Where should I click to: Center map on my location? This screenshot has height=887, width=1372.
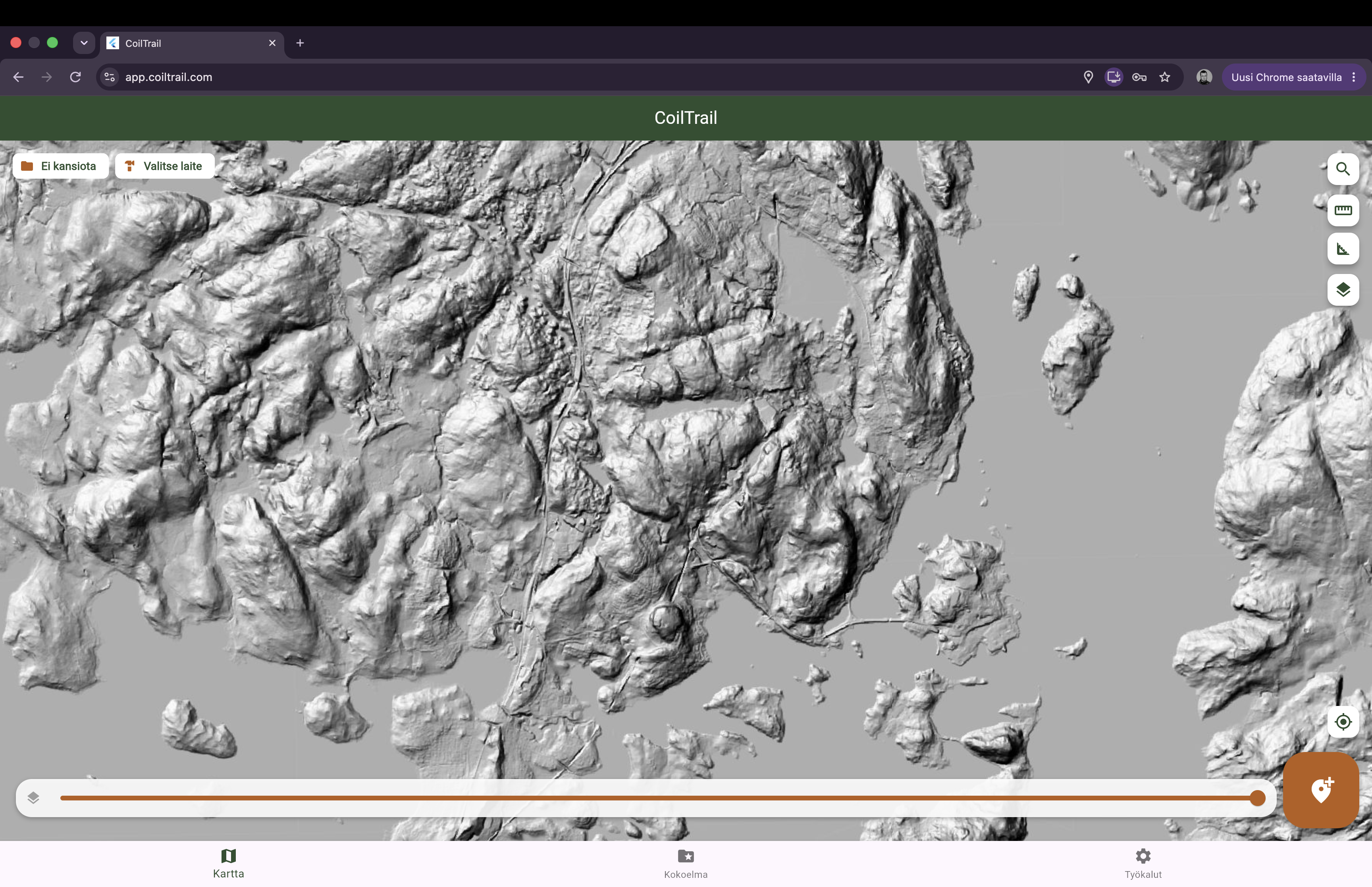tap(1343, 722)
